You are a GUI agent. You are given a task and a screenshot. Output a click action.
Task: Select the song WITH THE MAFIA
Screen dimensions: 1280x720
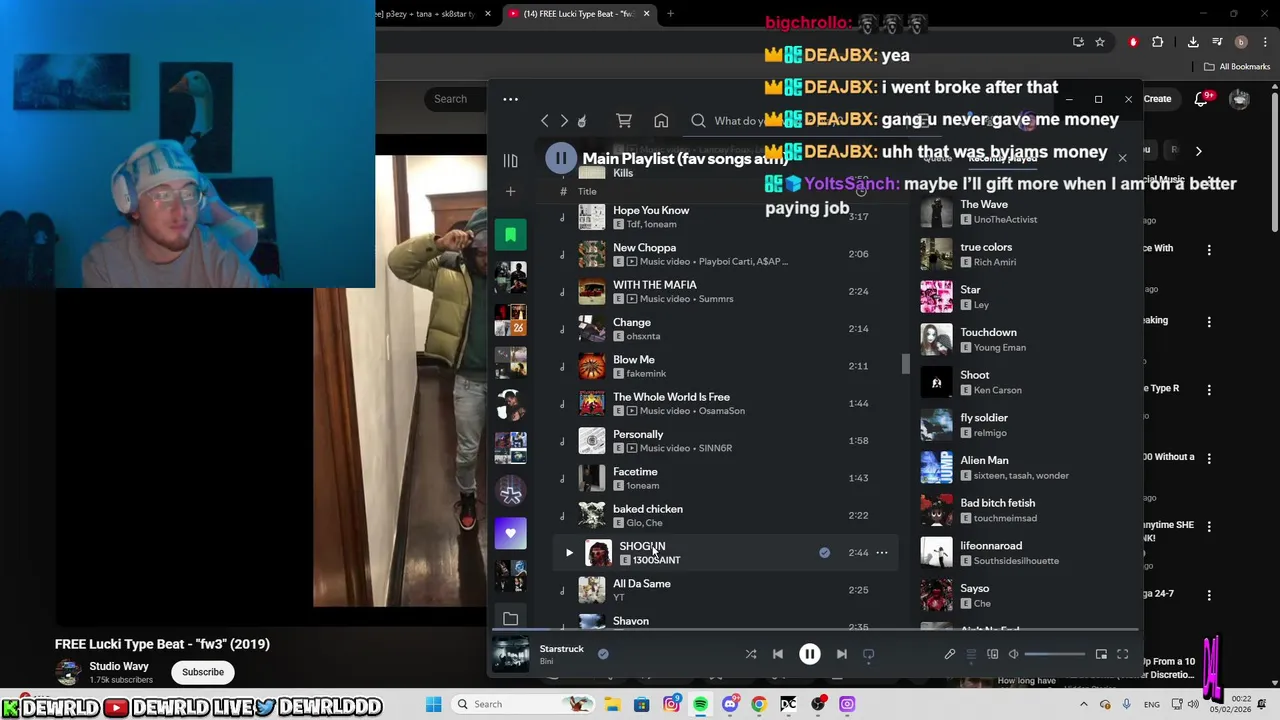[655, 285]
